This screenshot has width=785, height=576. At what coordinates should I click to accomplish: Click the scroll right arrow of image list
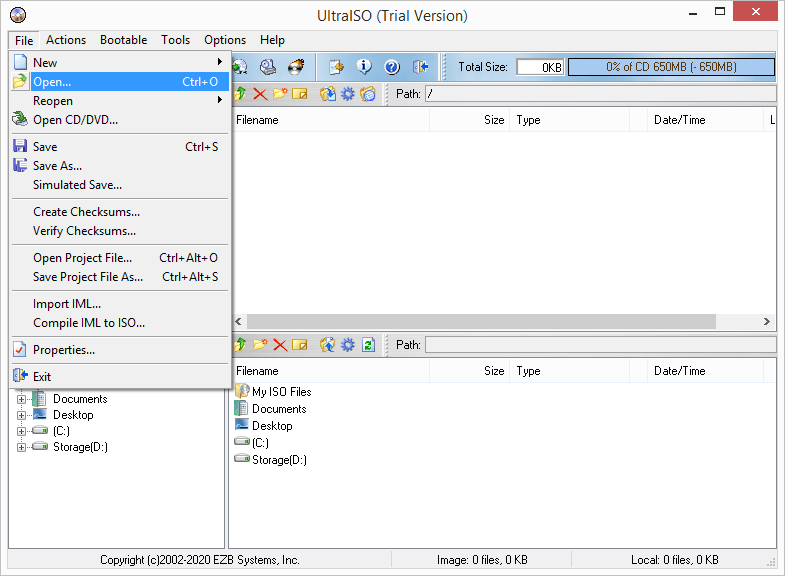pyautogui.click(x=766, y=321)
